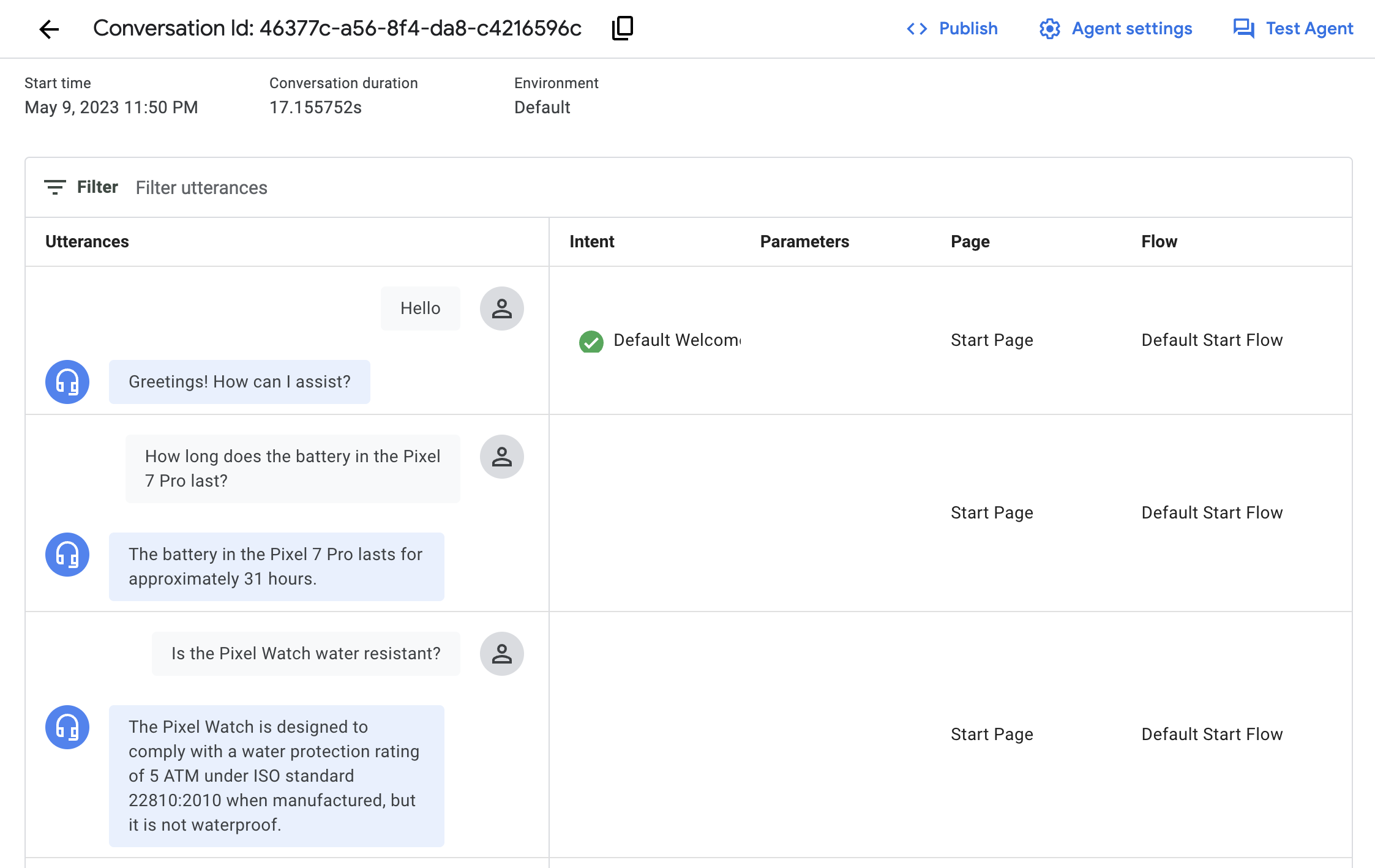1375x868 pixels.
Task: Click the user icon next to Hello
Action: pyautogui.click(x=500, y=308)
